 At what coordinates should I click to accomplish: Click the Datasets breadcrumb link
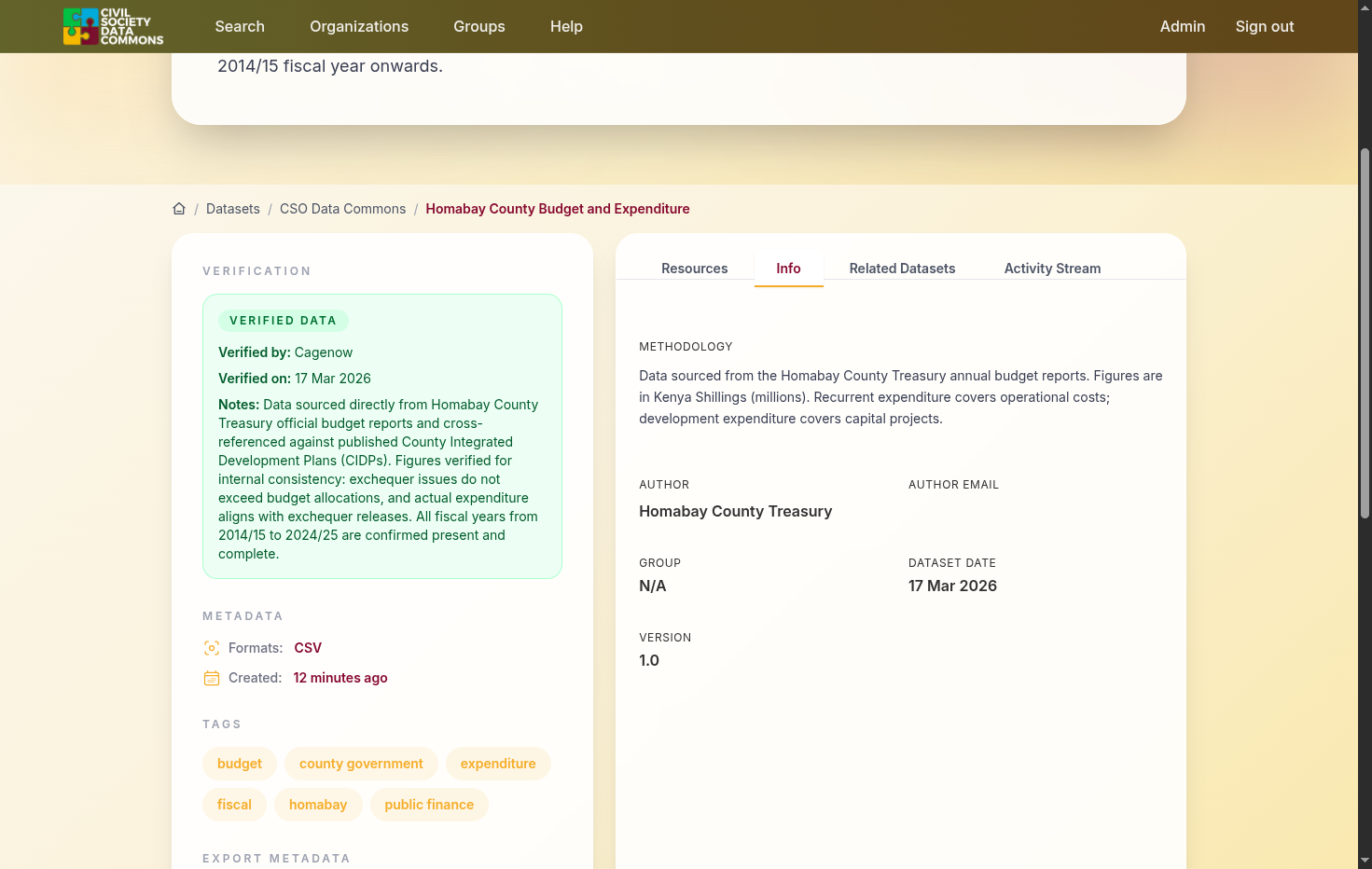233,209
